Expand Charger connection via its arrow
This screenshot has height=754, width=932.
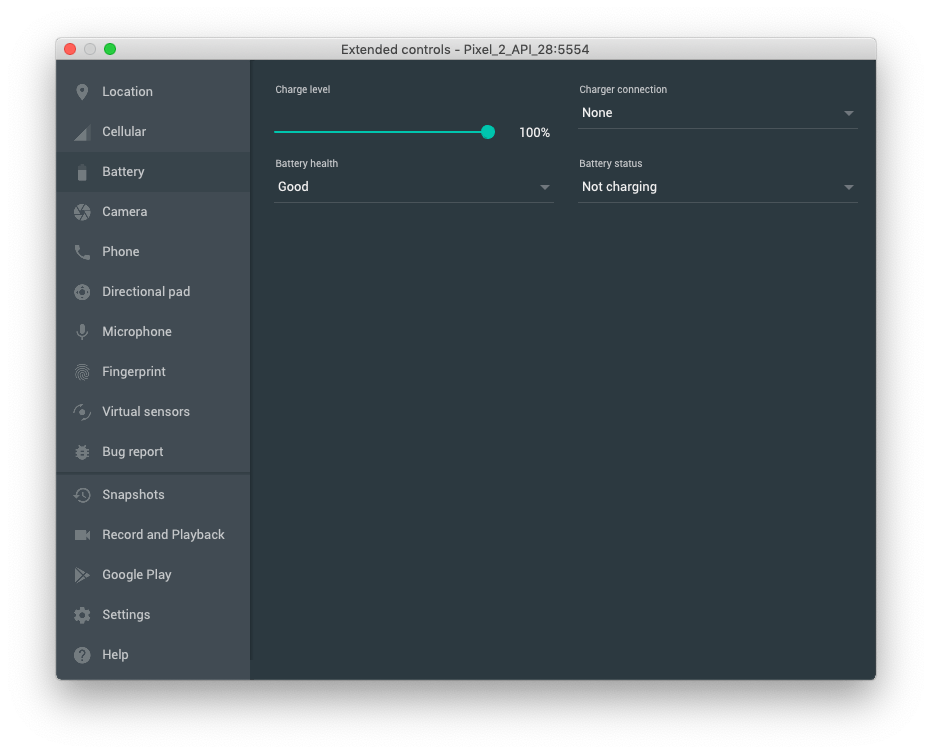[849, 113]
